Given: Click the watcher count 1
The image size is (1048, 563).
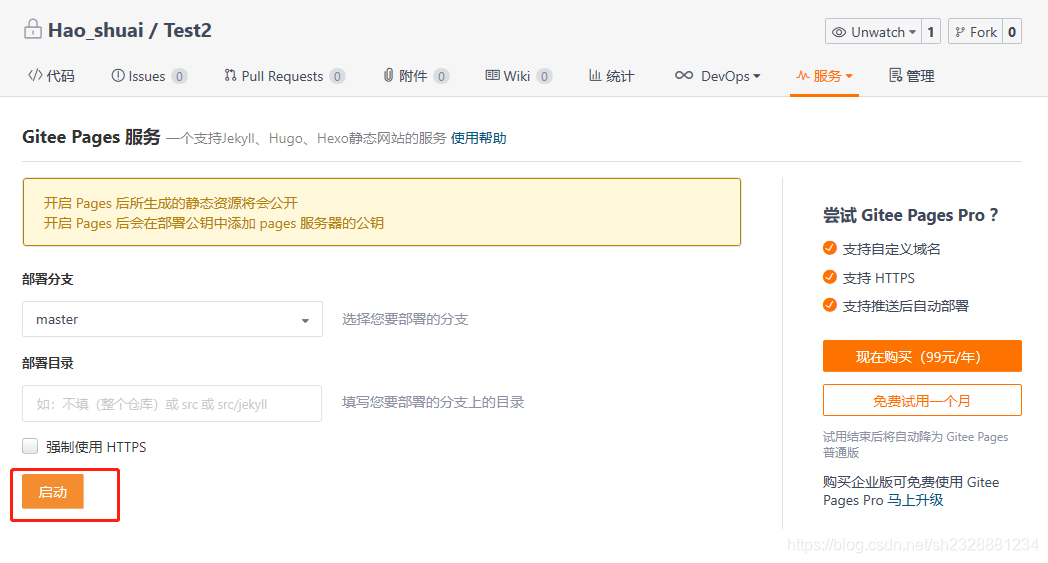Looking at the screenshot, I should 930,32.
